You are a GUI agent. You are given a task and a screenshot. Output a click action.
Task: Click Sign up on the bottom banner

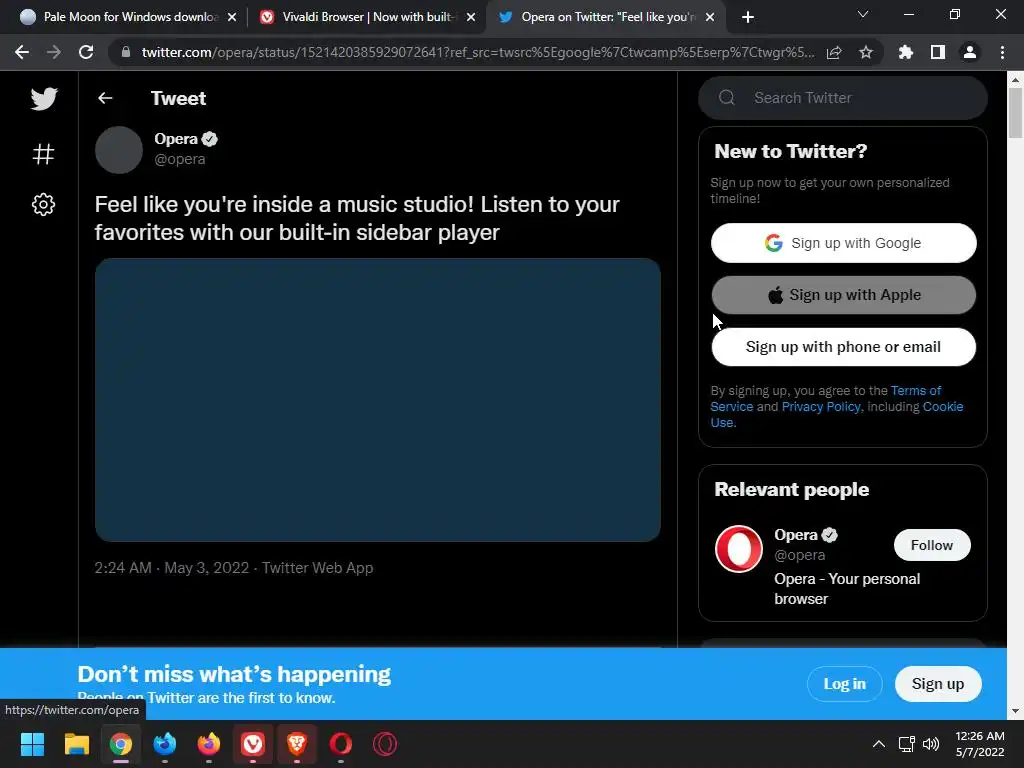[938, 684]
